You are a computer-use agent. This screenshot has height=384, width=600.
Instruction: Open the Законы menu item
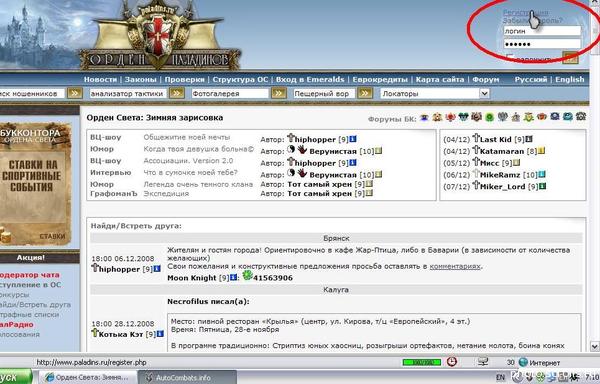click(140, 80)
